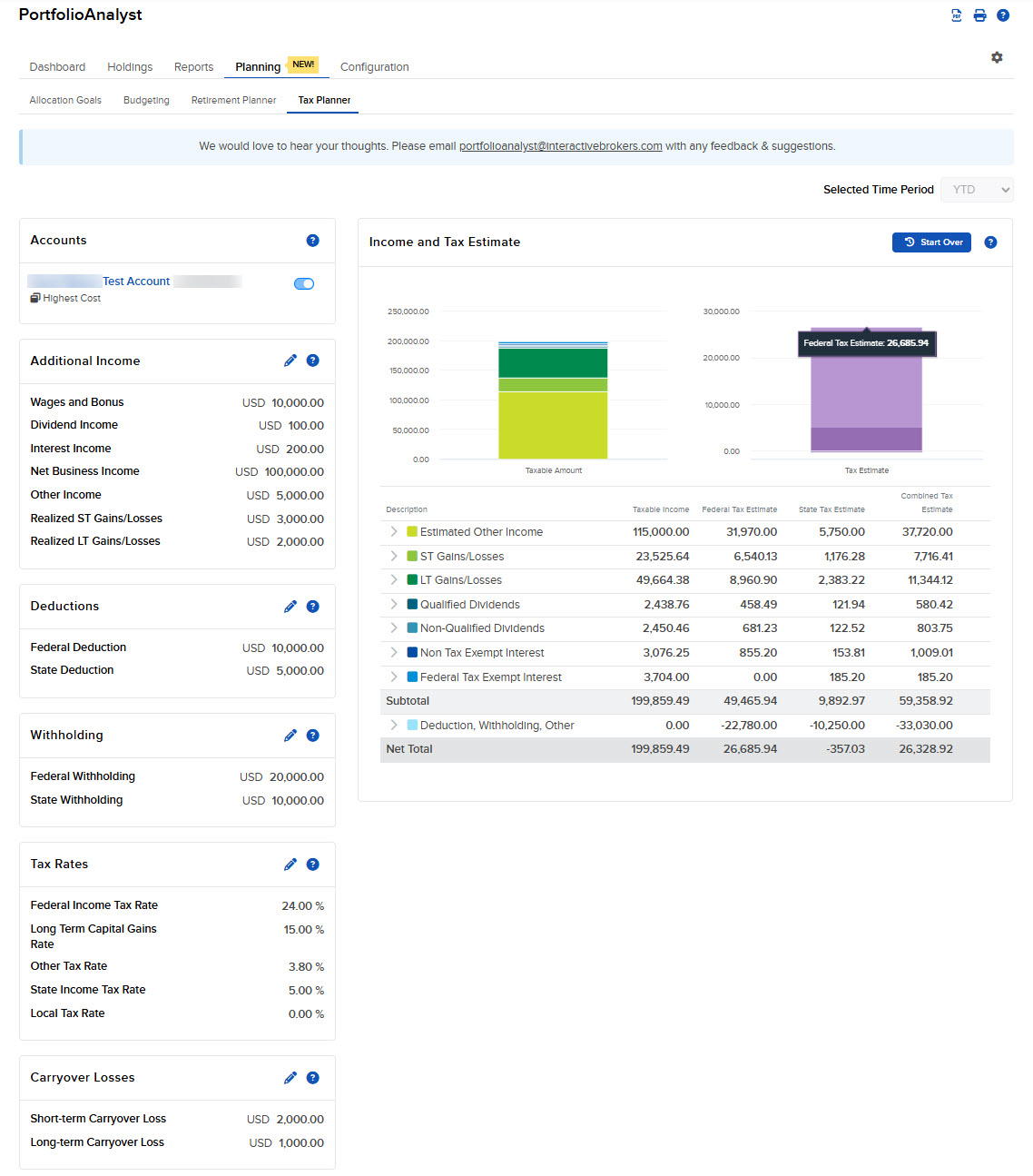1033x1176 pixels.
Task: Toggle the Test Account switch
Action: pos(304,284)
